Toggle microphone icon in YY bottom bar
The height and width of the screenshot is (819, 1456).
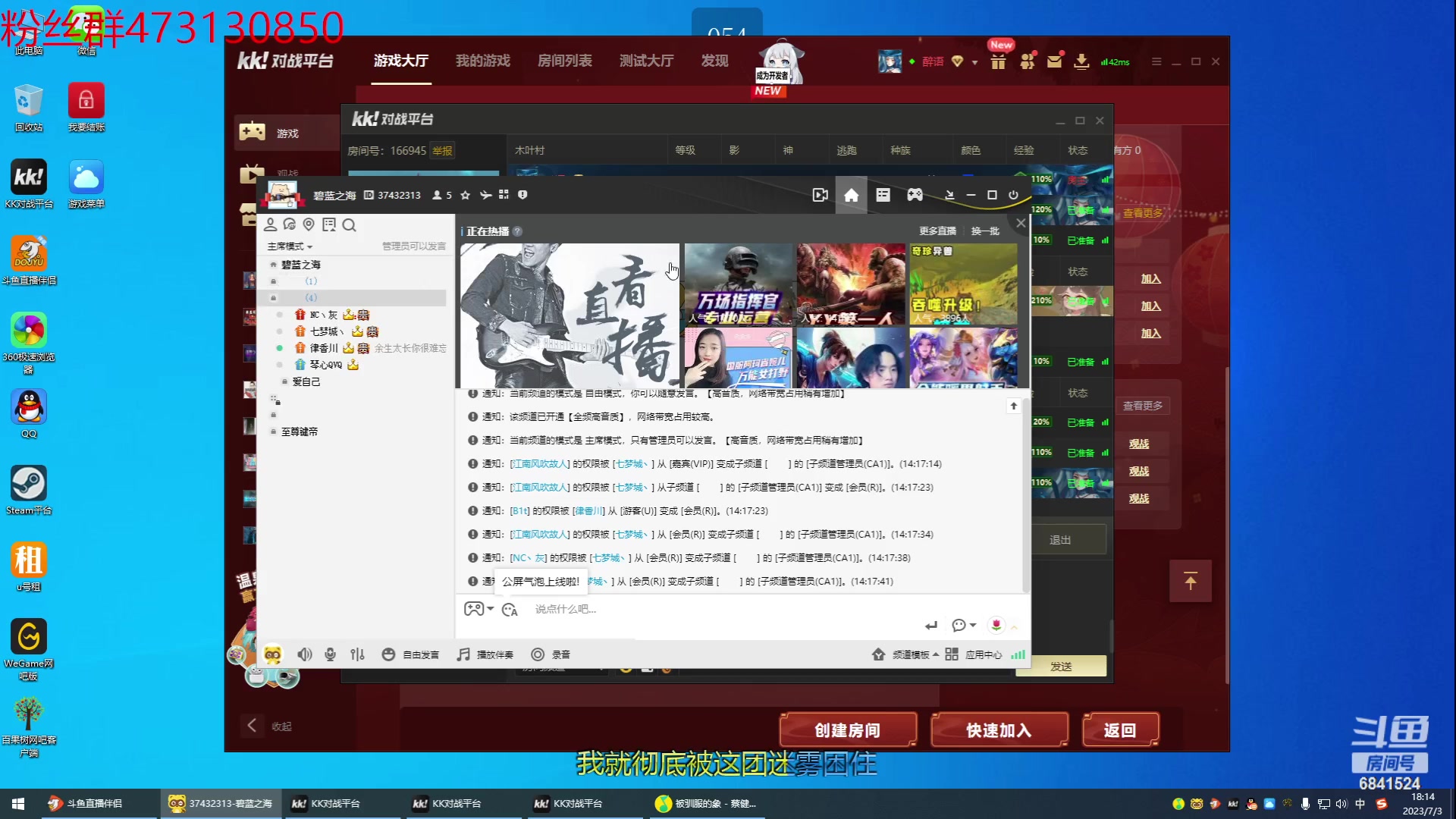tap(330, 654)
